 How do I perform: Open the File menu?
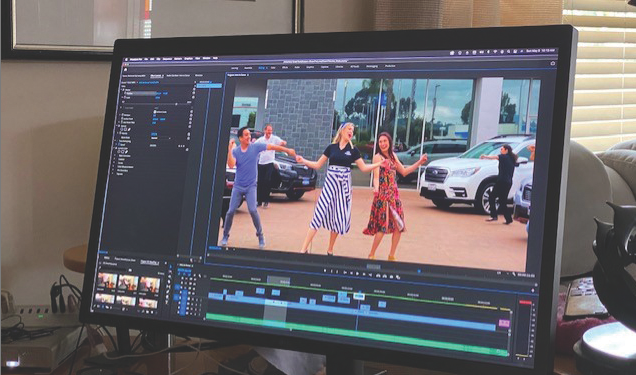pyautogui.click(x=146, y=59)
